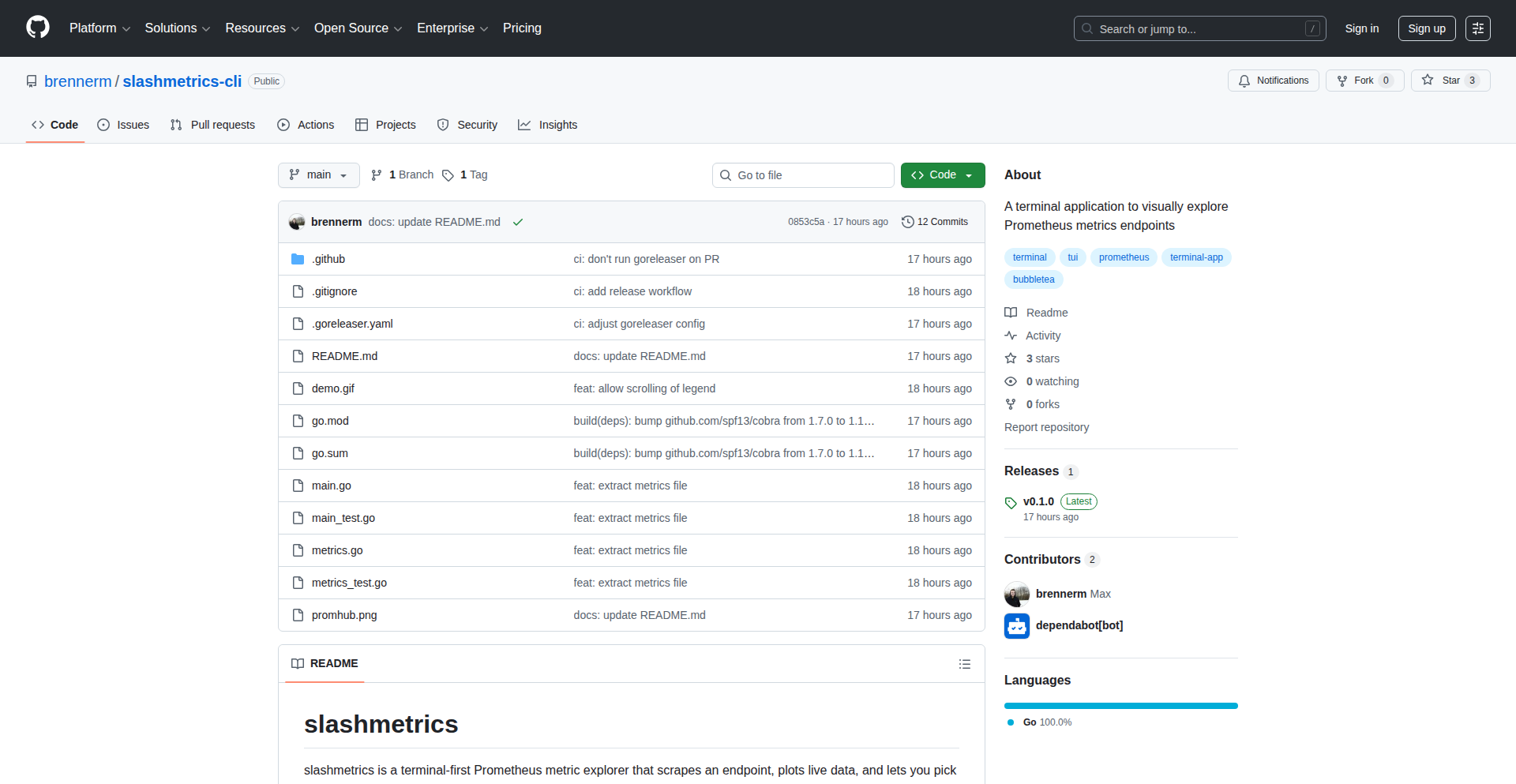Viewport: 1516px width, 784px height.
Task: Click the commit history clock icon
Action: click(x=906, y=222)
